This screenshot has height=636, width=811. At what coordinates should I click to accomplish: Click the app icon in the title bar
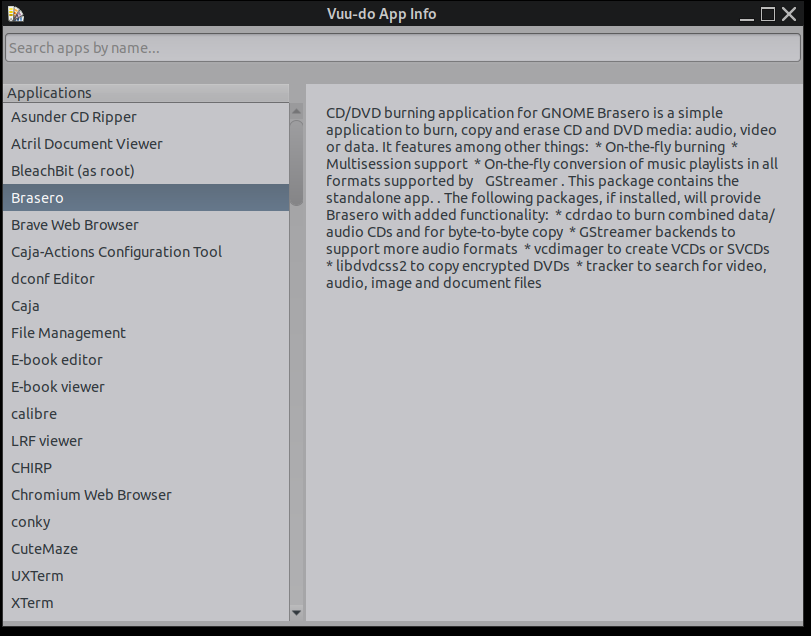[16, 14]
